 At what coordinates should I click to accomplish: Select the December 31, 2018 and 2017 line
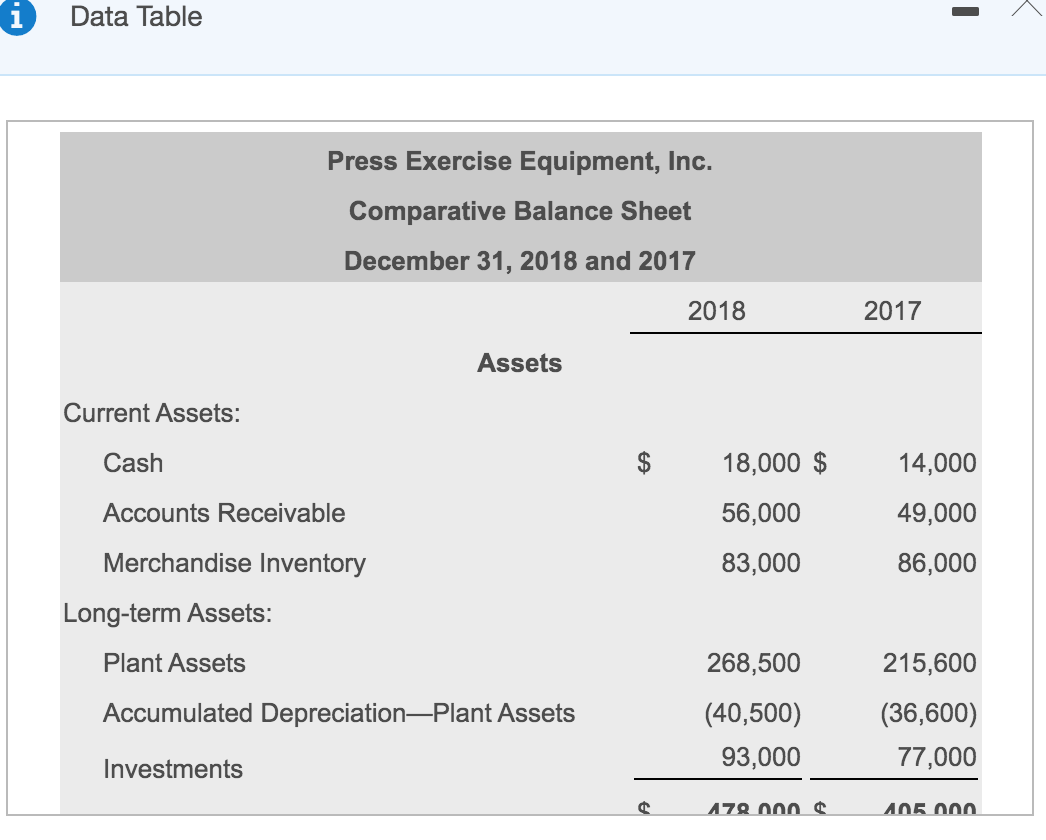[520, 260]
